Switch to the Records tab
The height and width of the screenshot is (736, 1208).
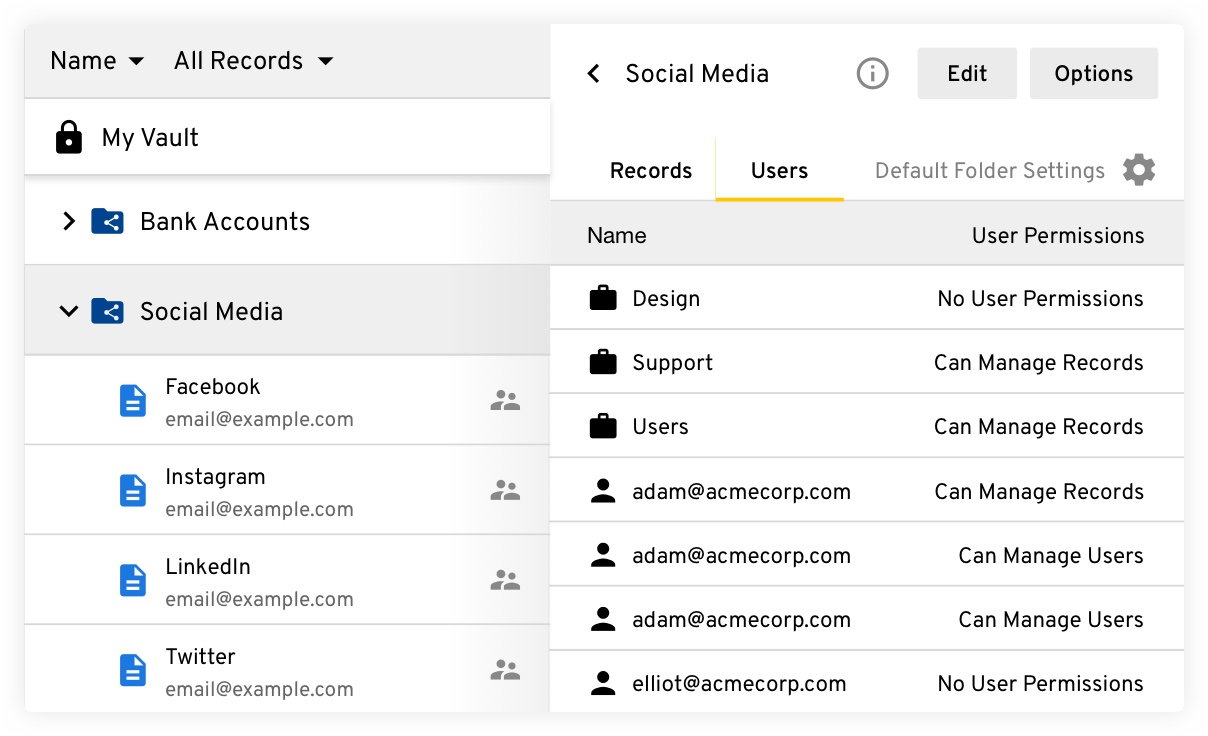point(651,170)
